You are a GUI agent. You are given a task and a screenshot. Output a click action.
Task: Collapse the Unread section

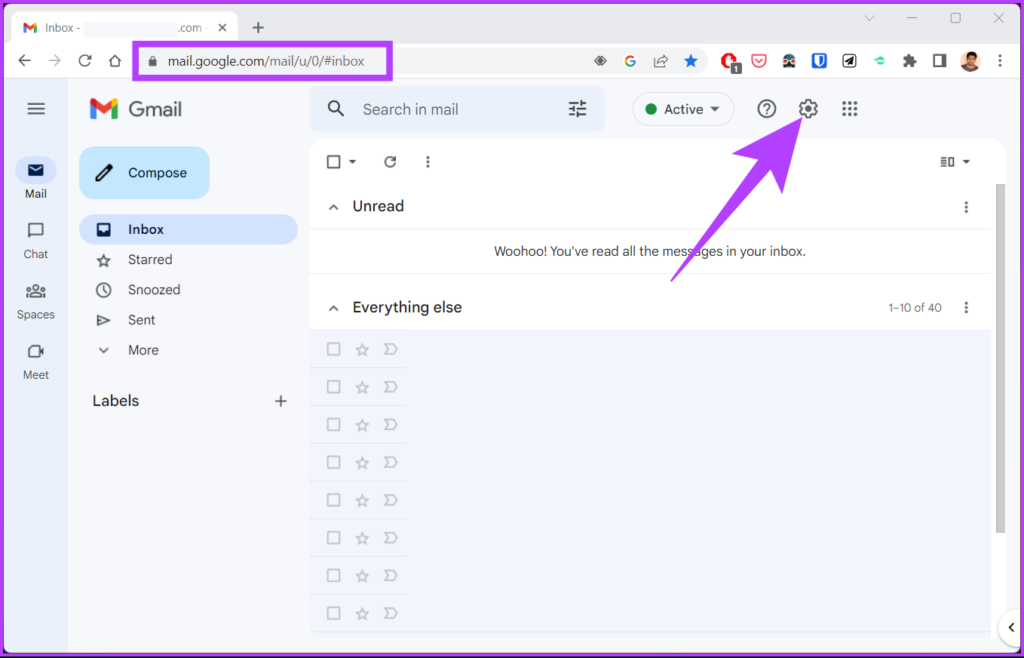333,207
